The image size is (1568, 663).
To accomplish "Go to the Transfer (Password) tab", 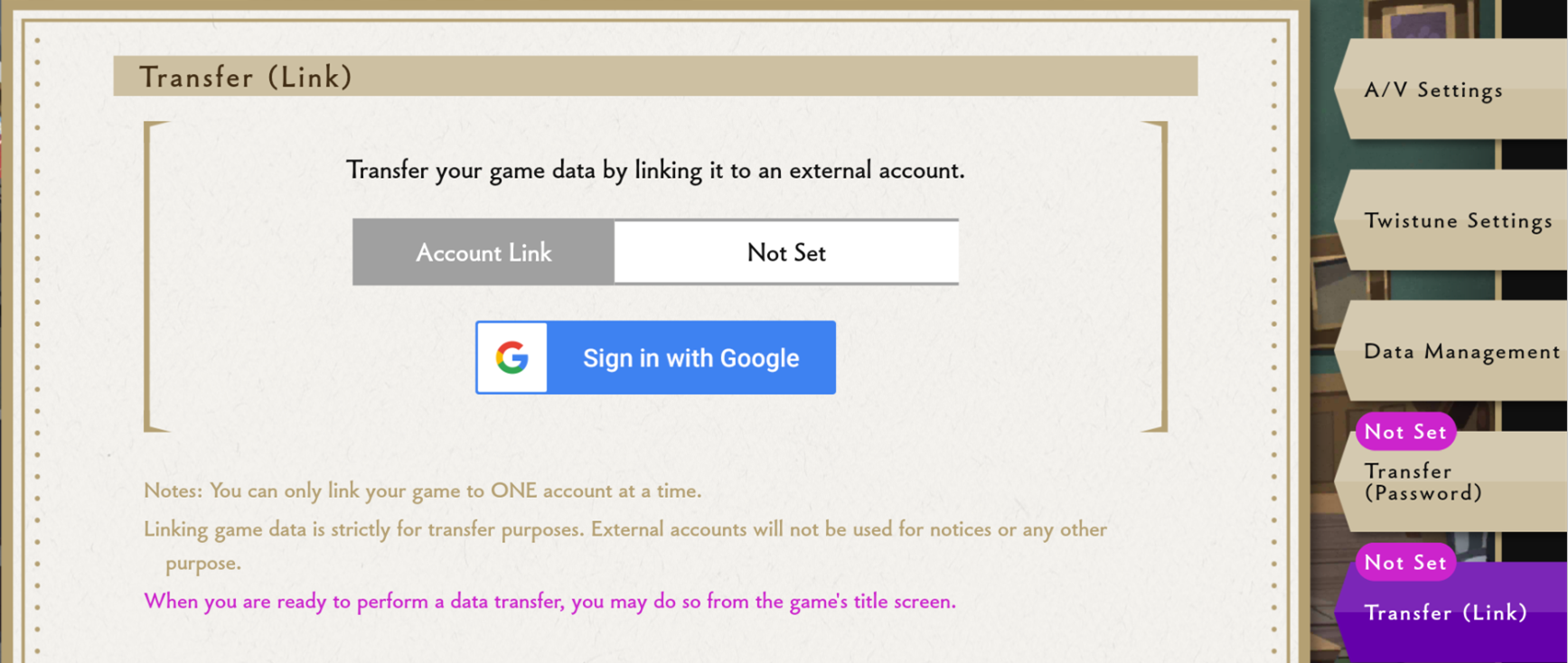I will [x=1451, y=481].
